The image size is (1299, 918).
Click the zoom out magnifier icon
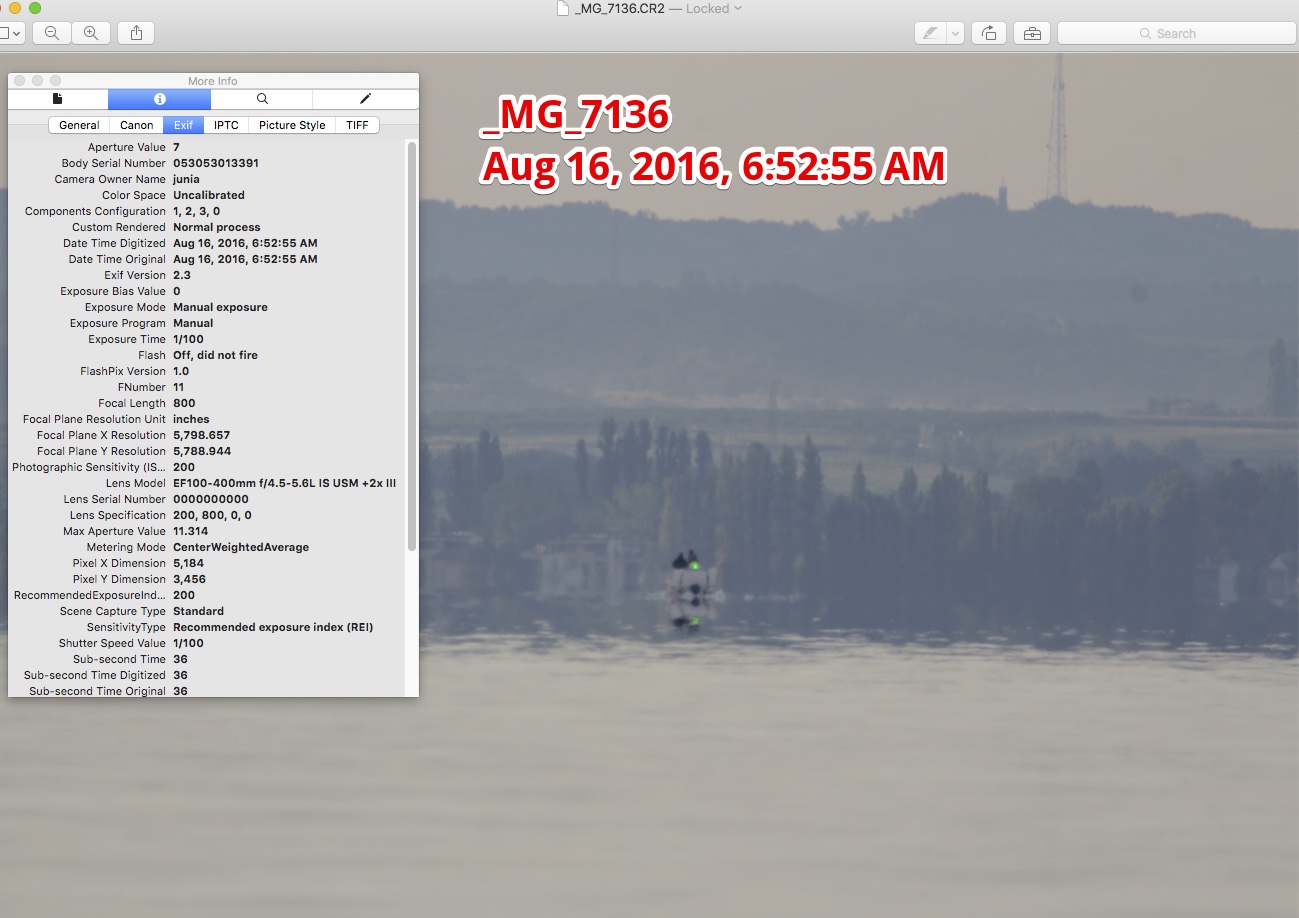[x=52, y=33]
